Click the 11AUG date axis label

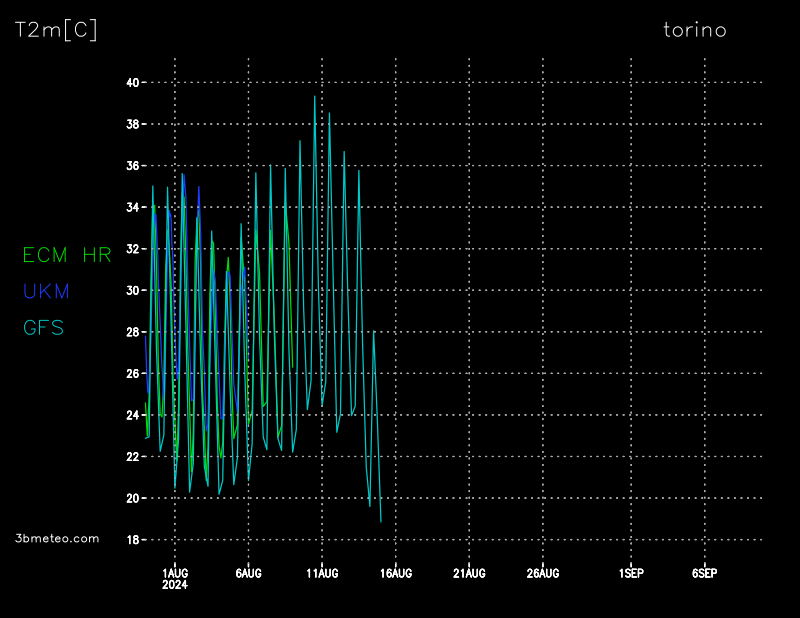coord(322,573)
